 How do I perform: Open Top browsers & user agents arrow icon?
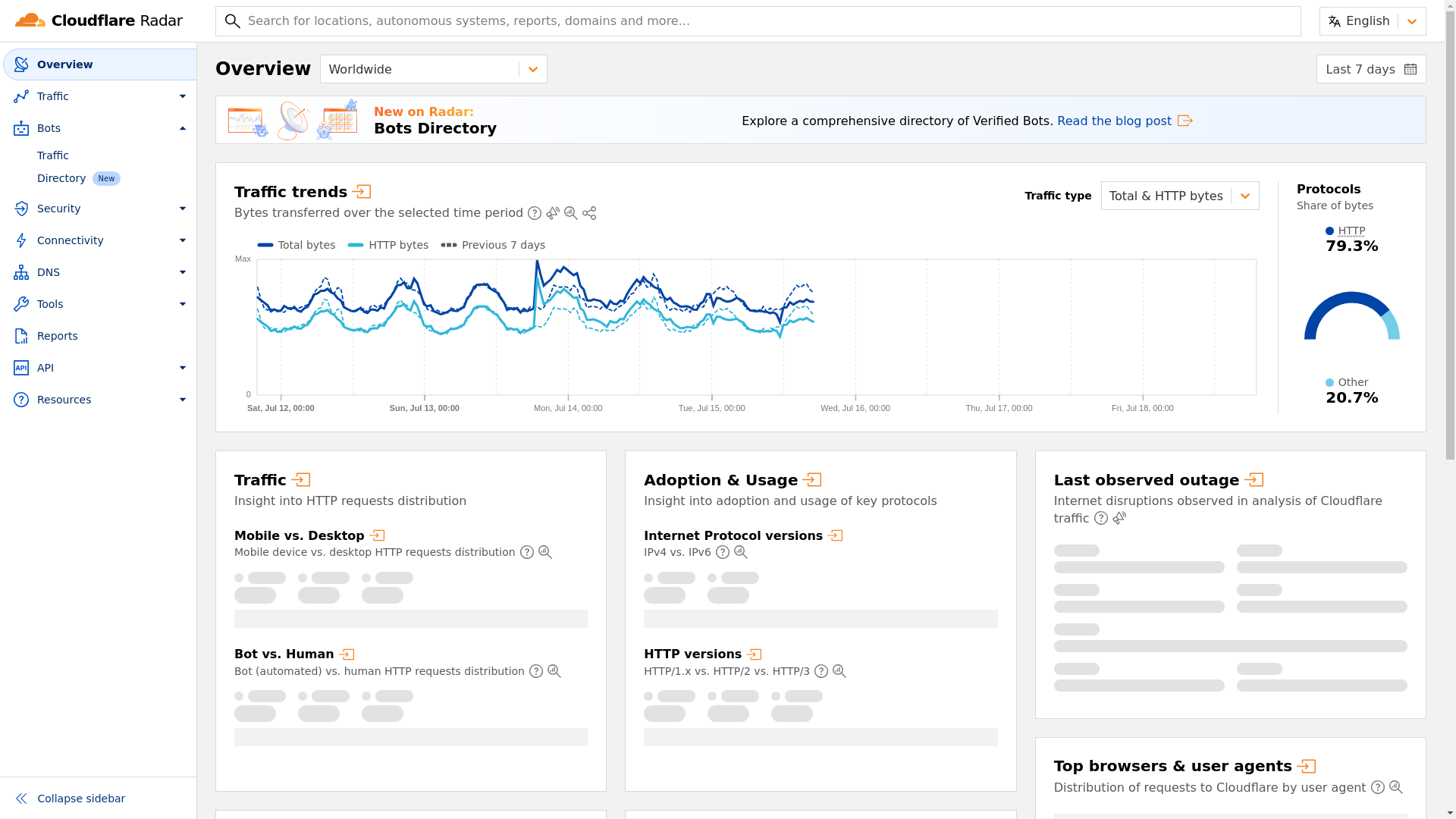coord(1307,766)
